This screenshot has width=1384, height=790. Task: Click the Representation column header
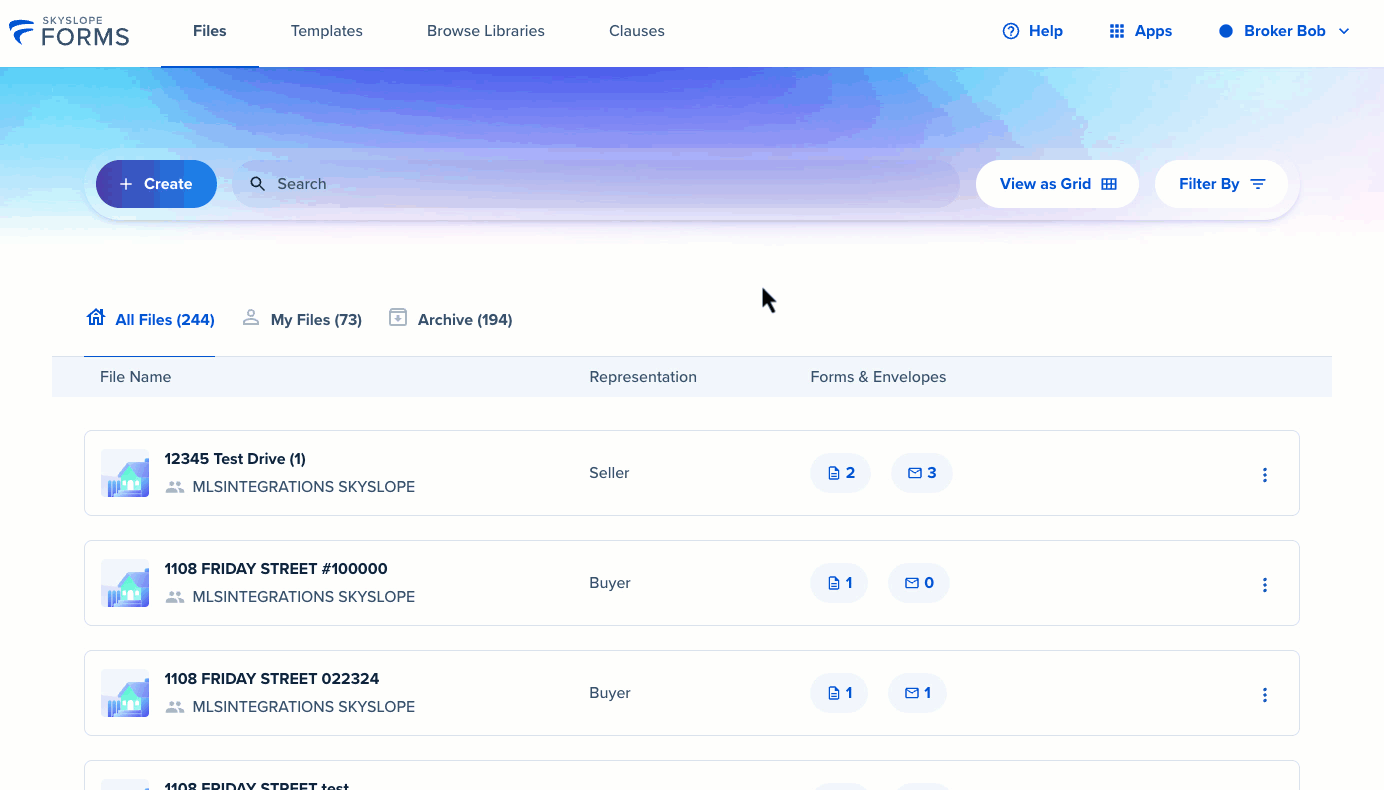point(643,377)
